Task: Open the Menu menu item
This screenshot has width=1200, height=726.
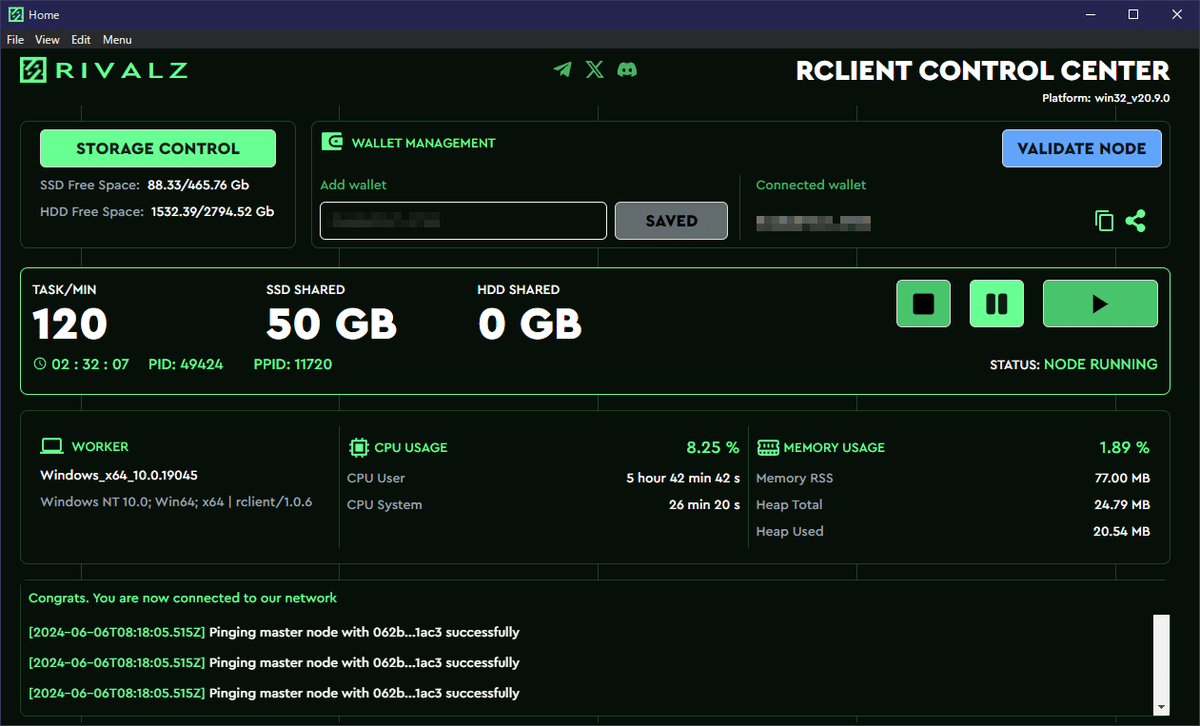Action: click(x=117, y=40)
